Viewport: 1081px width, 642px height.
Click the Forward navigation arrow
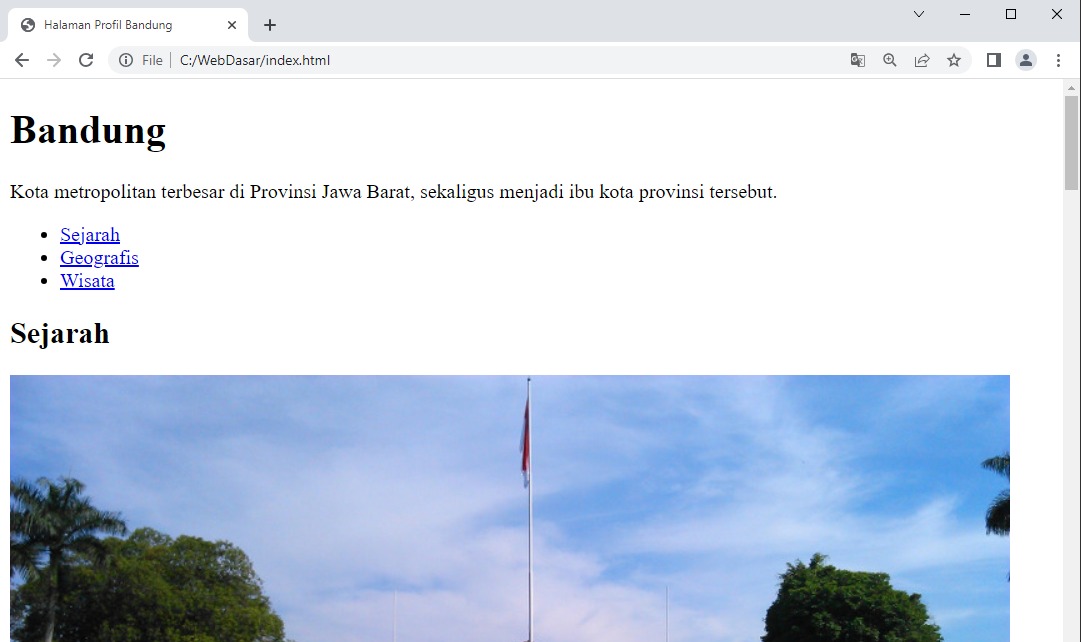(x=54, y=60)
